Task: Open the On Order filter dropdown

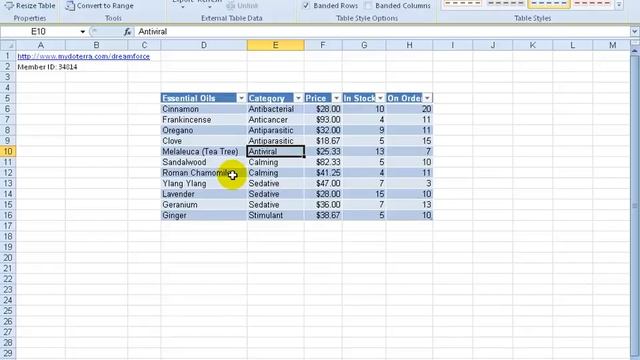Action: pyautogui.click(x=427, y=98)
